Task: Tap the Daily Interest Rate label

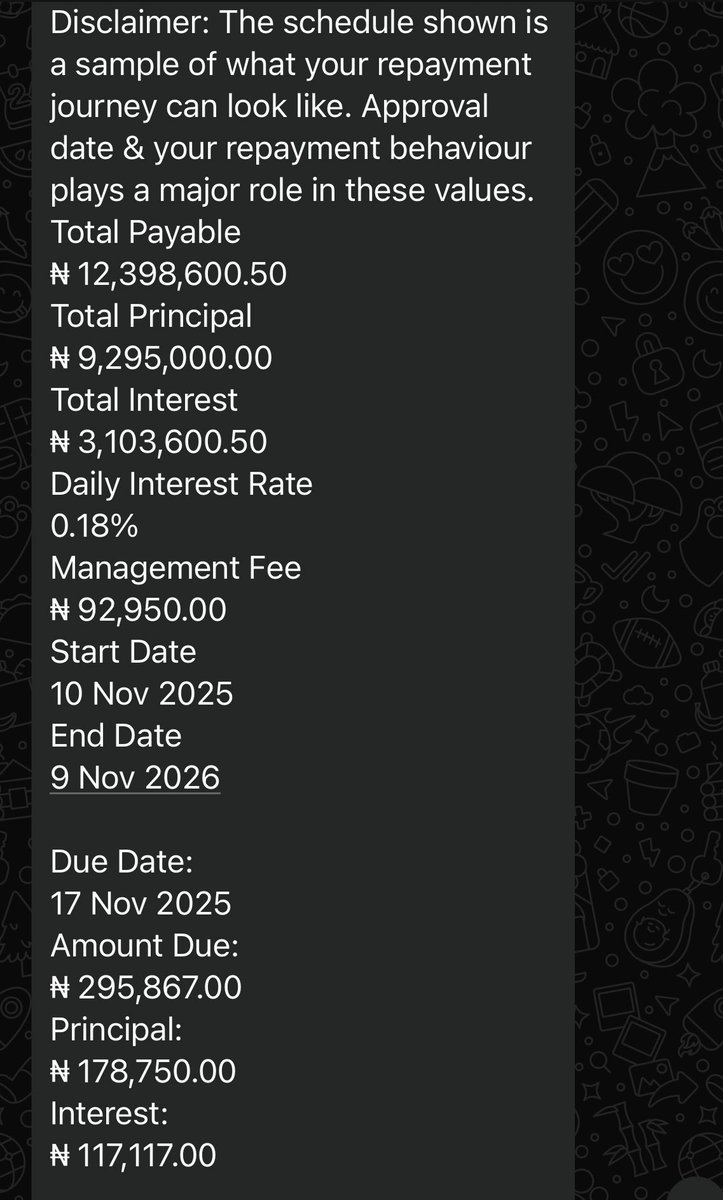Action: [x=181, y=484]
